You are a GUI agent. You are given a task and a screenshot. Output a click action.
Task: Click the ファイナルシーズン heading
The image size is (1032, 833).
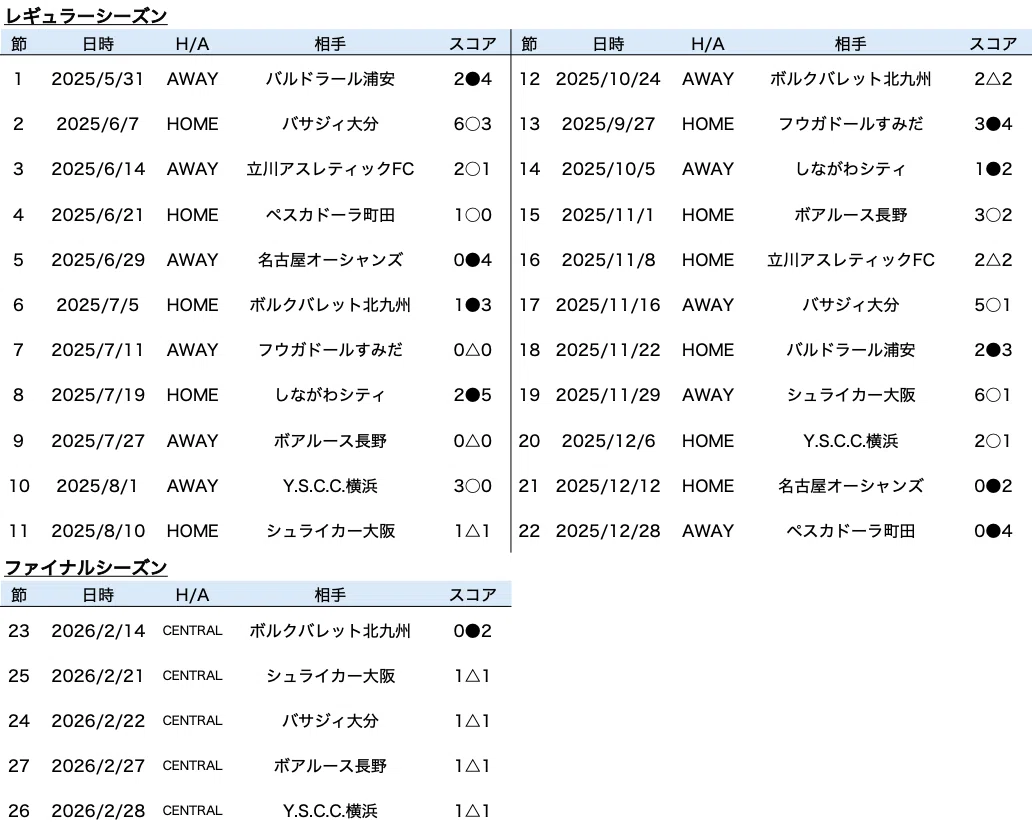pyautogui.click(x=86, y=567)
